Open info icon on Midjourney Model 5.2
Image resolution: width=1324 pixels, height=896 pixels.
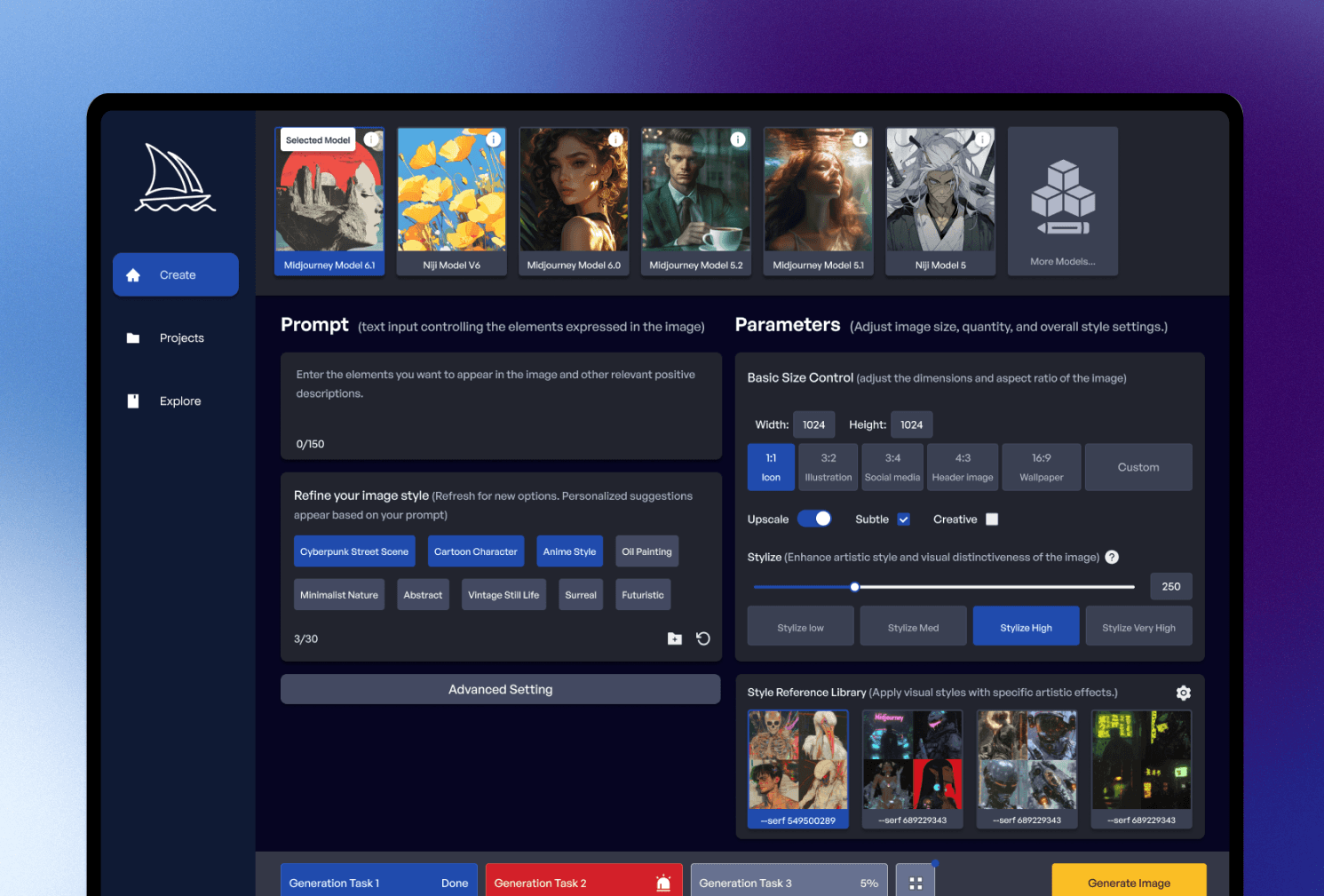pyautogui.click(x=738, y=139)
